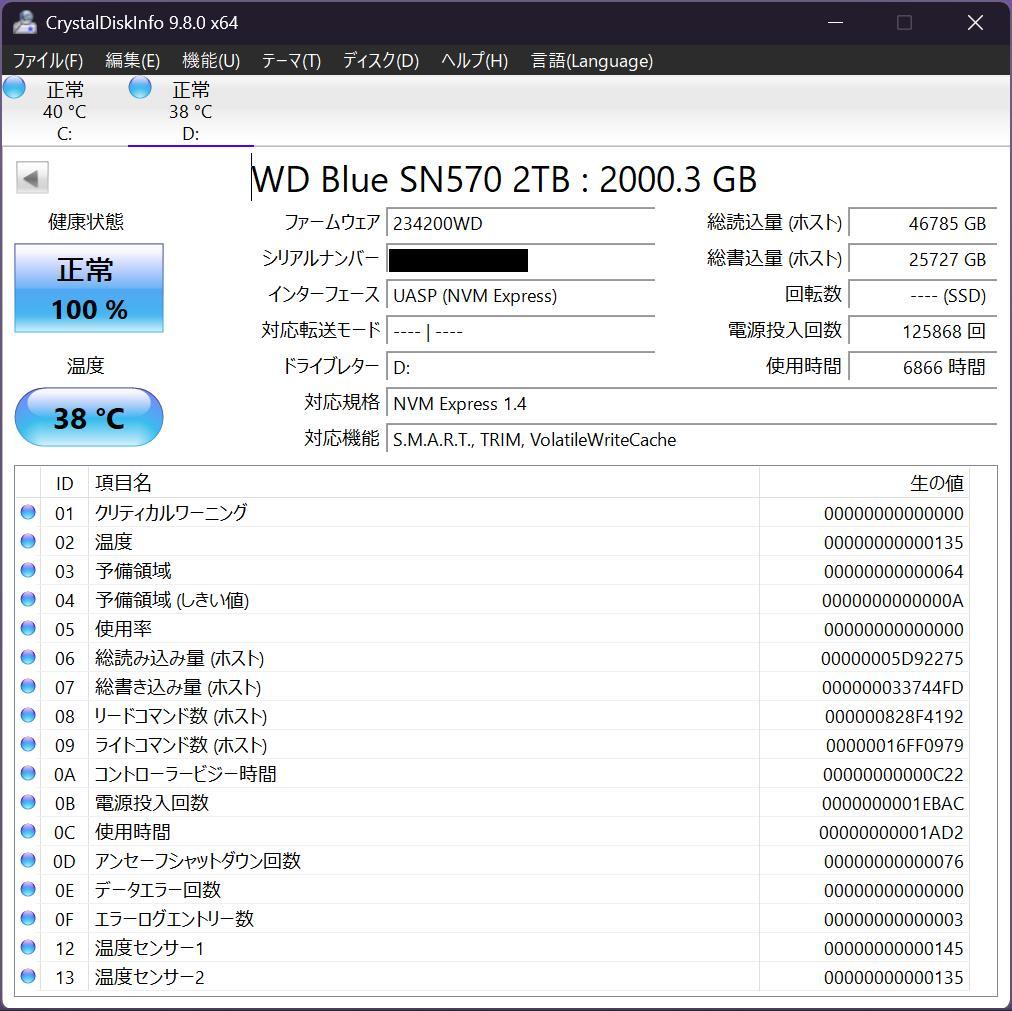This screenshot has height=1011, width=1012.
Task: Click the CrystalDiskInfo app icon in title bar
Action: point(25,23)
